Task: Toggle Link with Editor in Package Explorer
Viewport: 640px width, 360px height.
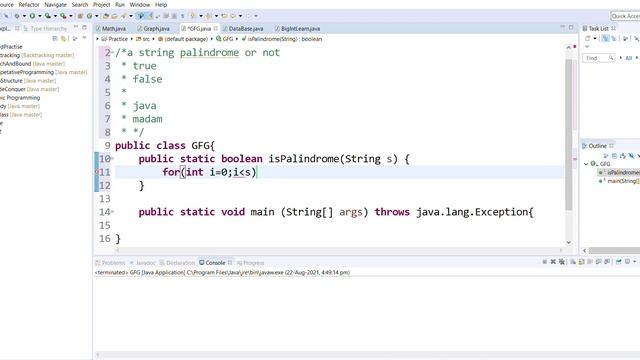Action: pos(63,38)
